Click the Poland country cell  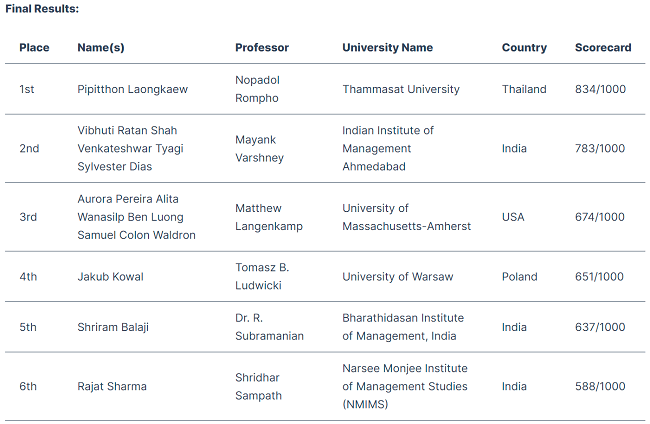pos(519,277)
